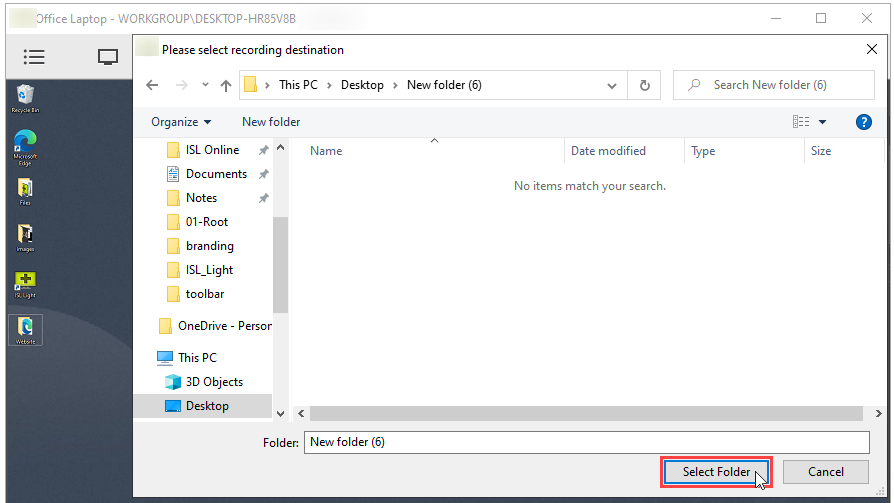Sort by the Date modified column
The image size is (894, 503).
tap(608, 151)
